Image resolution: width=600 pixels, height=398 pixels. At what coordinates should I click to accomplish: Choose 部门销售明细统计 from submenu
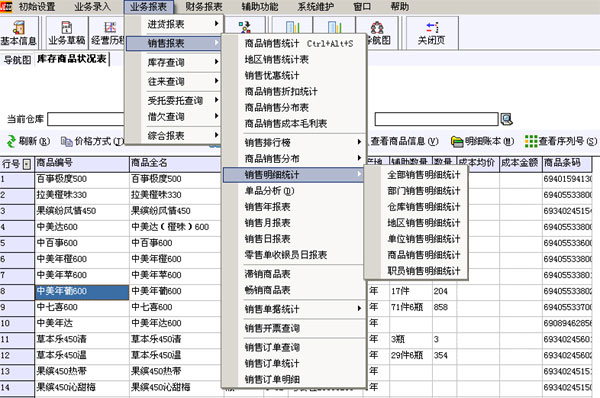416,191
